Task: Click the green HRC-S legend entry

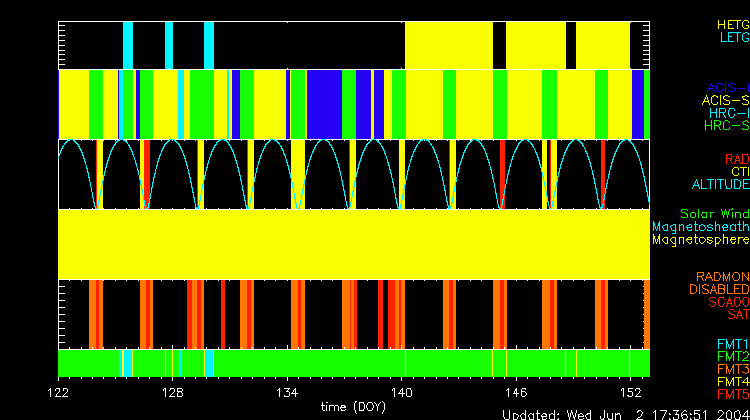Action: [x=726, y=126]
